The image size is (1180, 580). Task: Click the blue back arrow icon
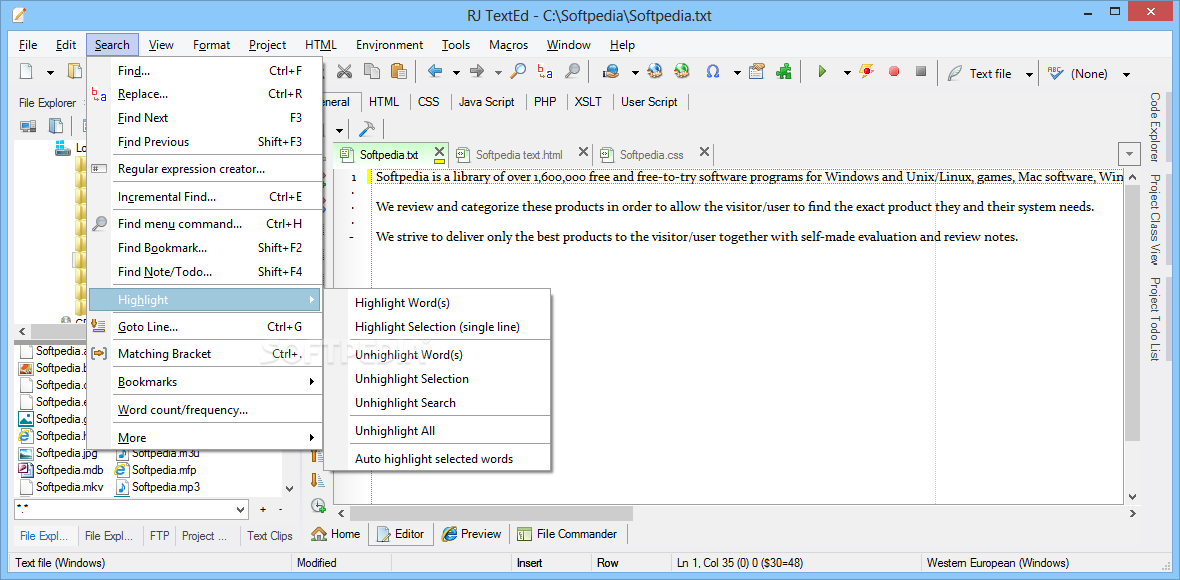[435, 71]
